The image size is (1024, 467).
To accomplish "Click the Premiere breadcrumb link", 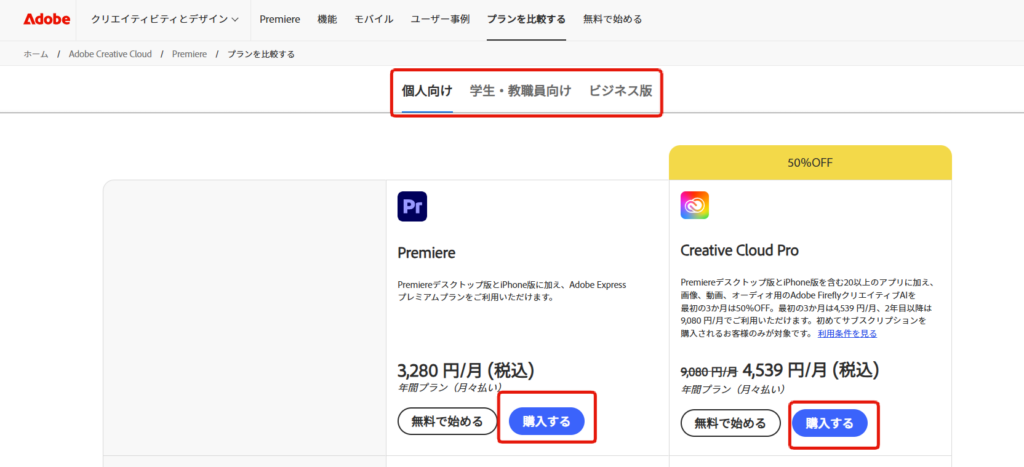I will pyautogui.click(x=190, y=54).
